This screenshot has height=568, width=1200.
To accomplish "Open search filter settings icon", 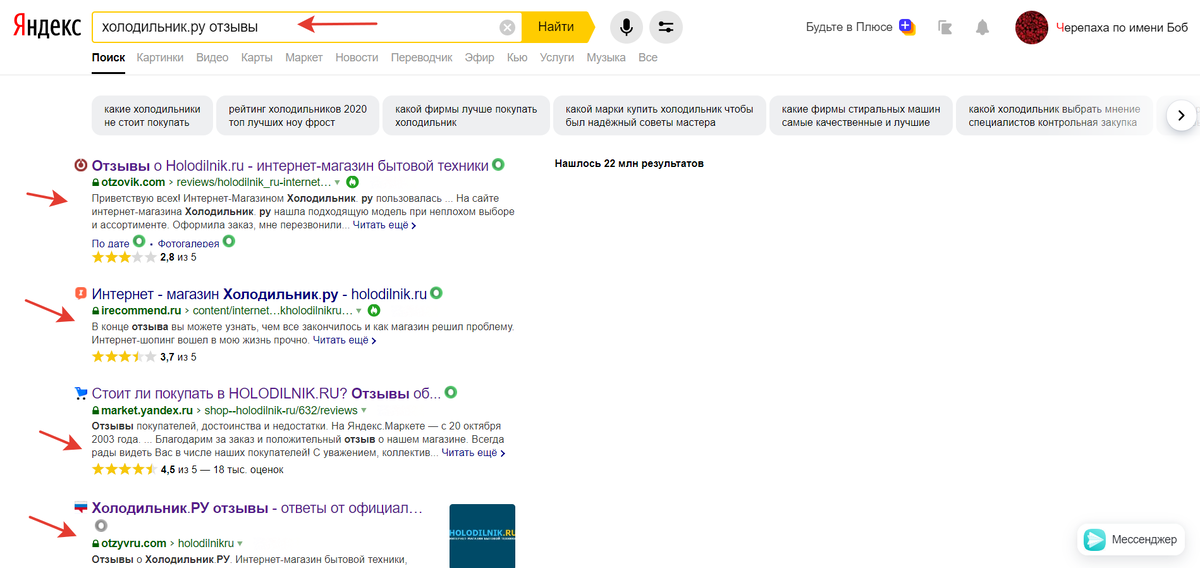I will pyautogui.click(x=666, y=27).
